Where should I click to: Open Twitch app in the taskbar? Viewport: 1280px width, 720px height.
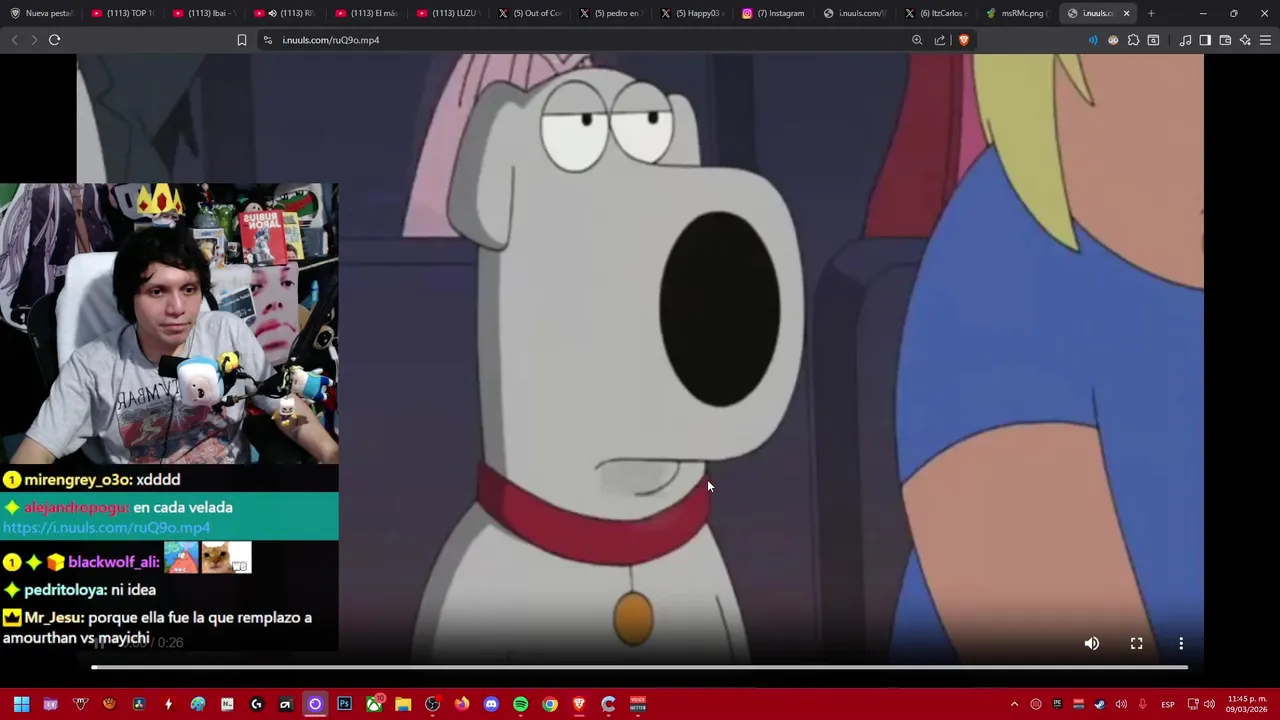[51, 704]
